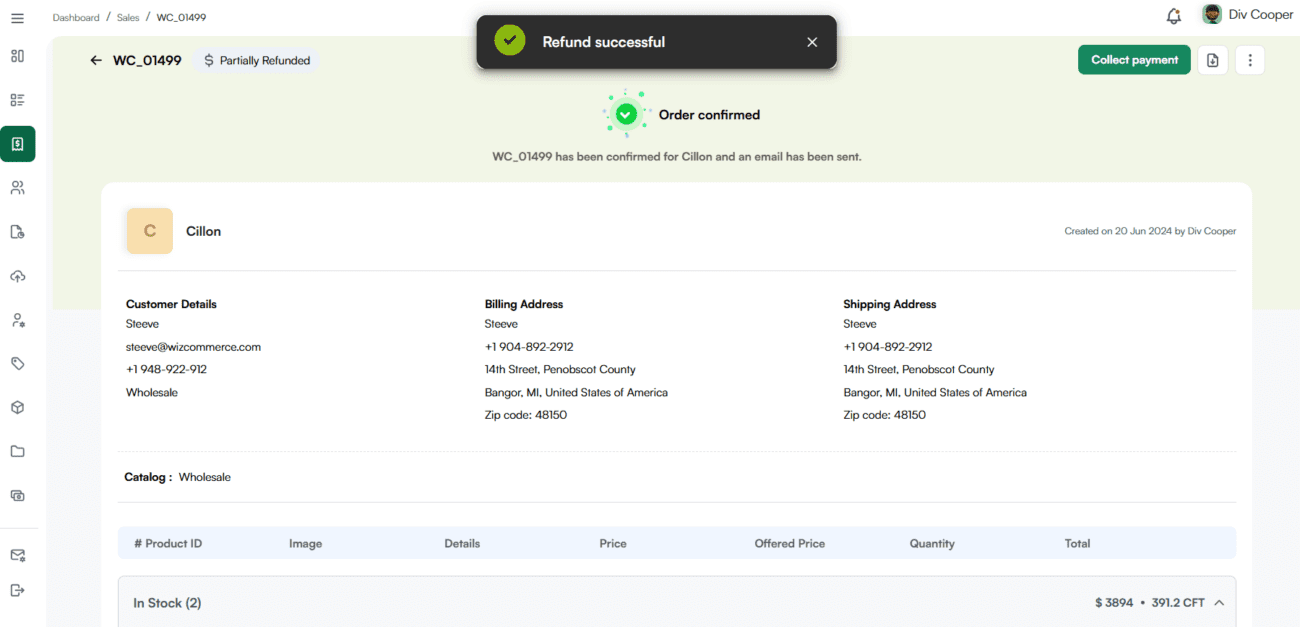Go to the customers (people) sidebar icon
1300x627 pixels.
(x=17, y=188)
